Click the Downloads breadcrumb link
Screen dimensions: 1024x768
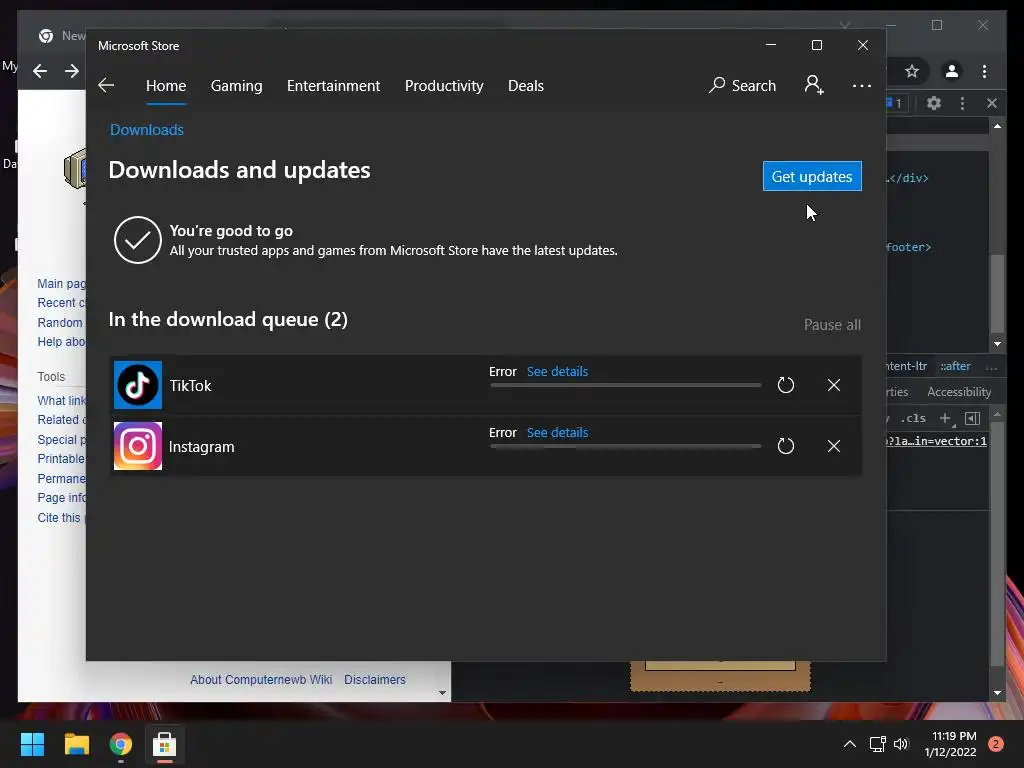tap(147, 129)
